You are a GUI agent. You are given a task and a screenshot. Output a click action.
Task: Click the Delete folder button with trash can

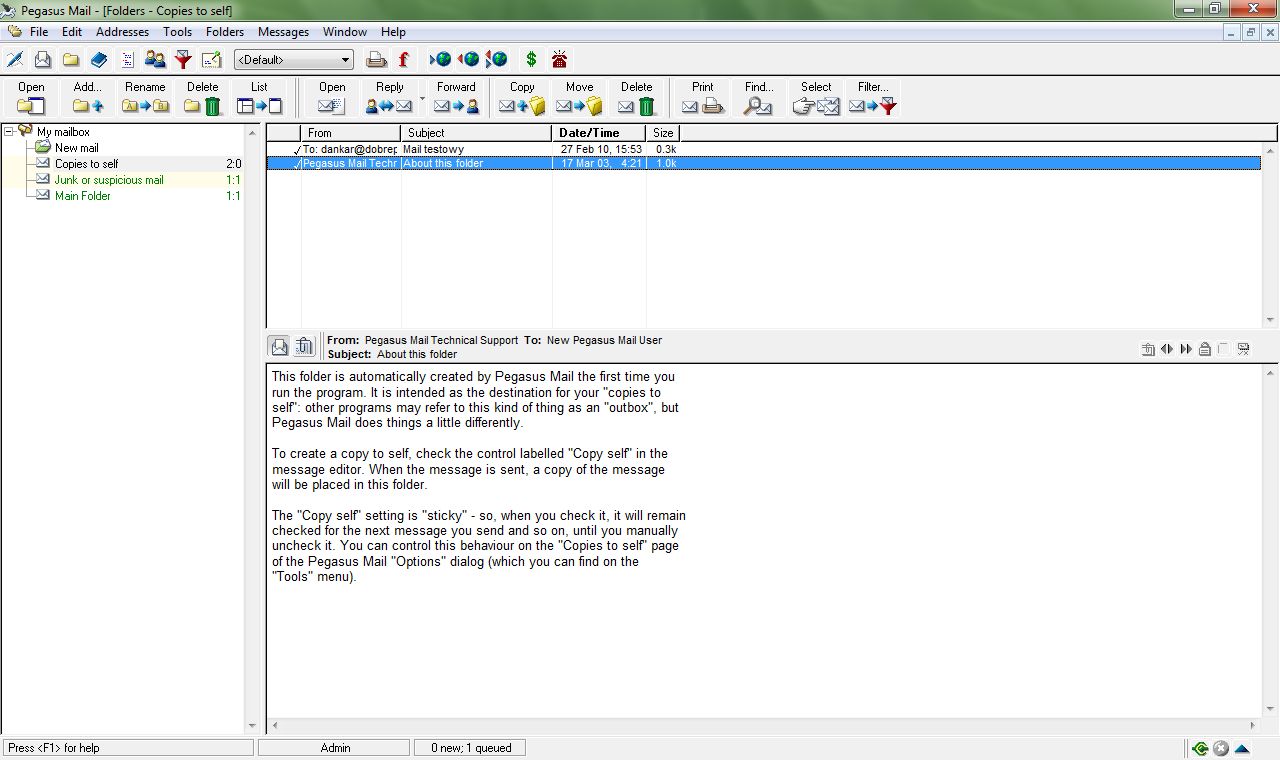coord(202,98)
